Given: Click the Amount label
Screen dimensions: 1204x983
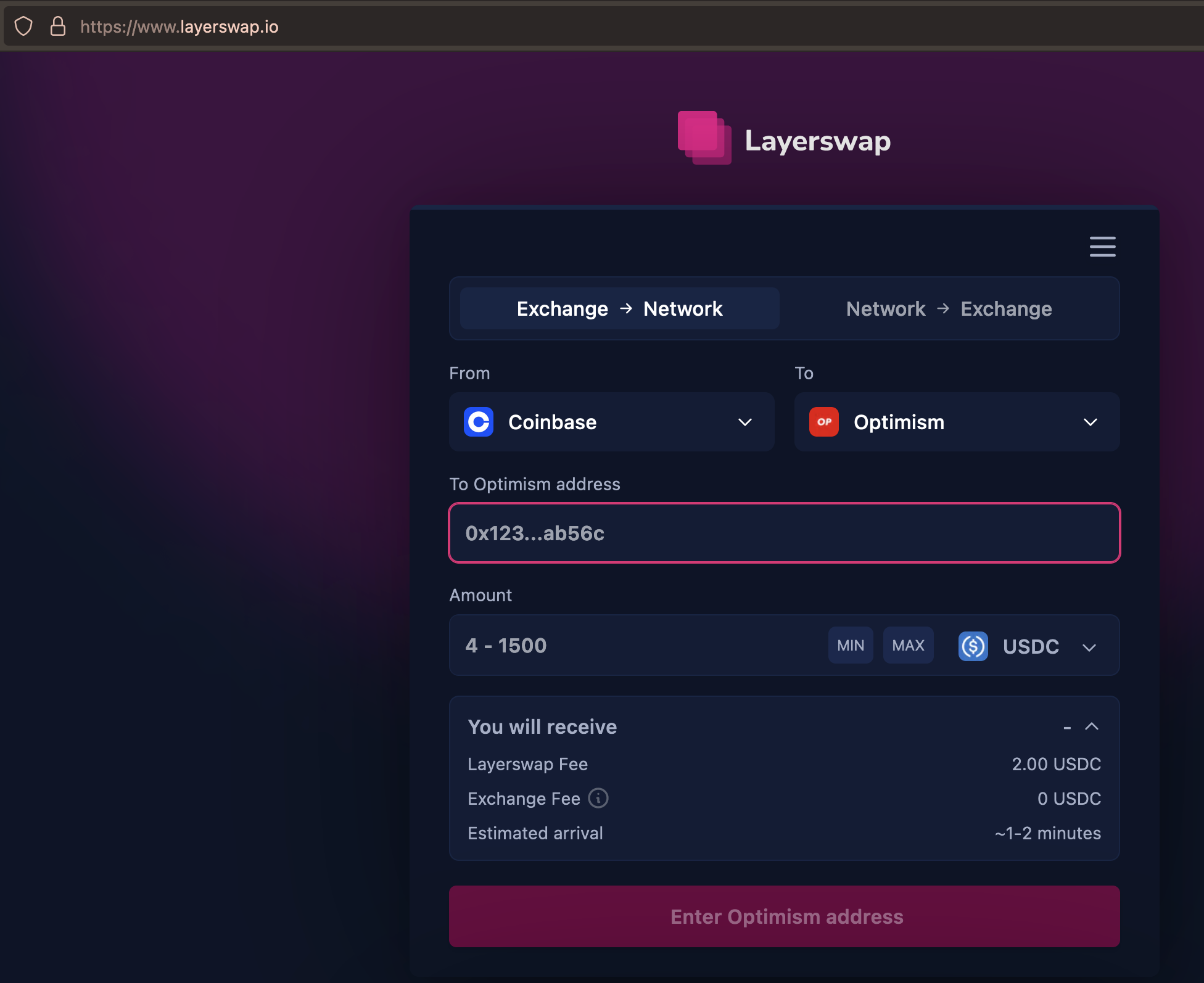Looking at the screenshot, I should (480, 595).
